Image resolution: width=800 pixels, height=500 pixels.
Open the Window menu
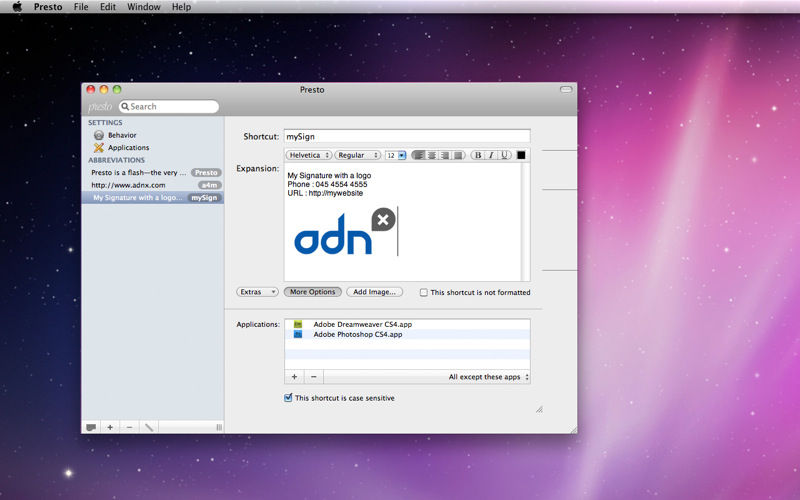tap(143, 7)
